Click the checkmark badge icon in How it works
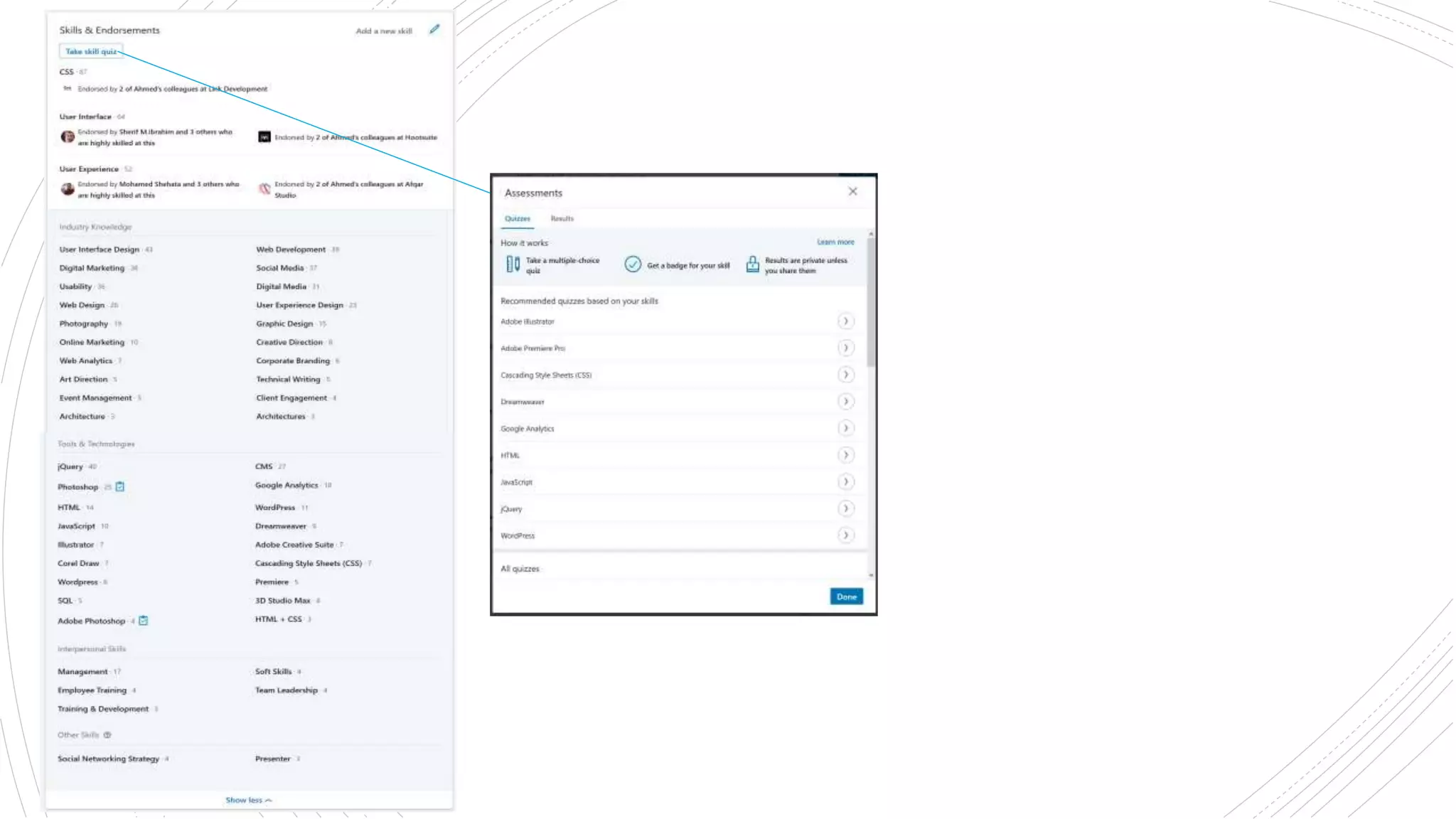The image size is (1456, 819). (x=632, y=264)
